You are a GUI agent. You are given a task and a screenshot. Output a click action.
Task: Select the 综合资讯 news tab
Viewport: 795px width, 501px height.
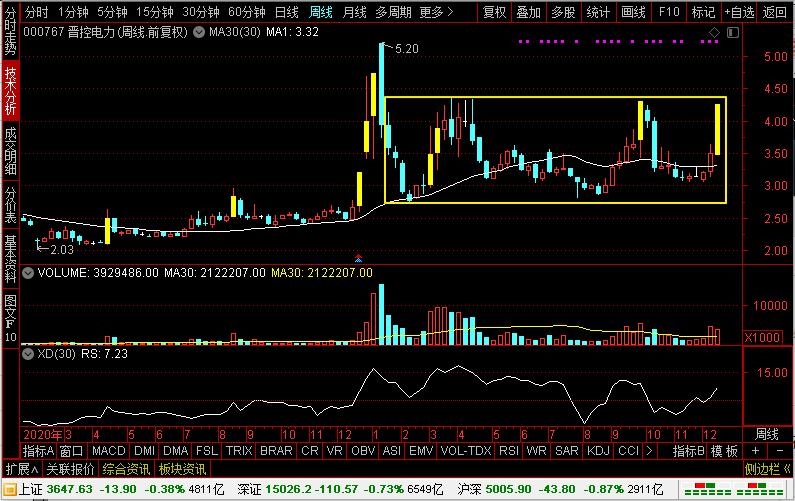tap(124, 469)
